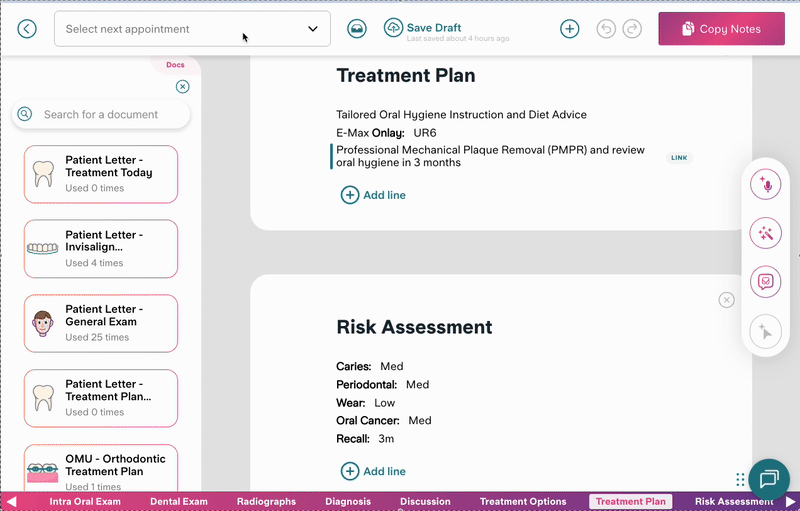This screenshot has width=800, height=511.
Task: Go to the Treatment Options tab
Action: 523,502
